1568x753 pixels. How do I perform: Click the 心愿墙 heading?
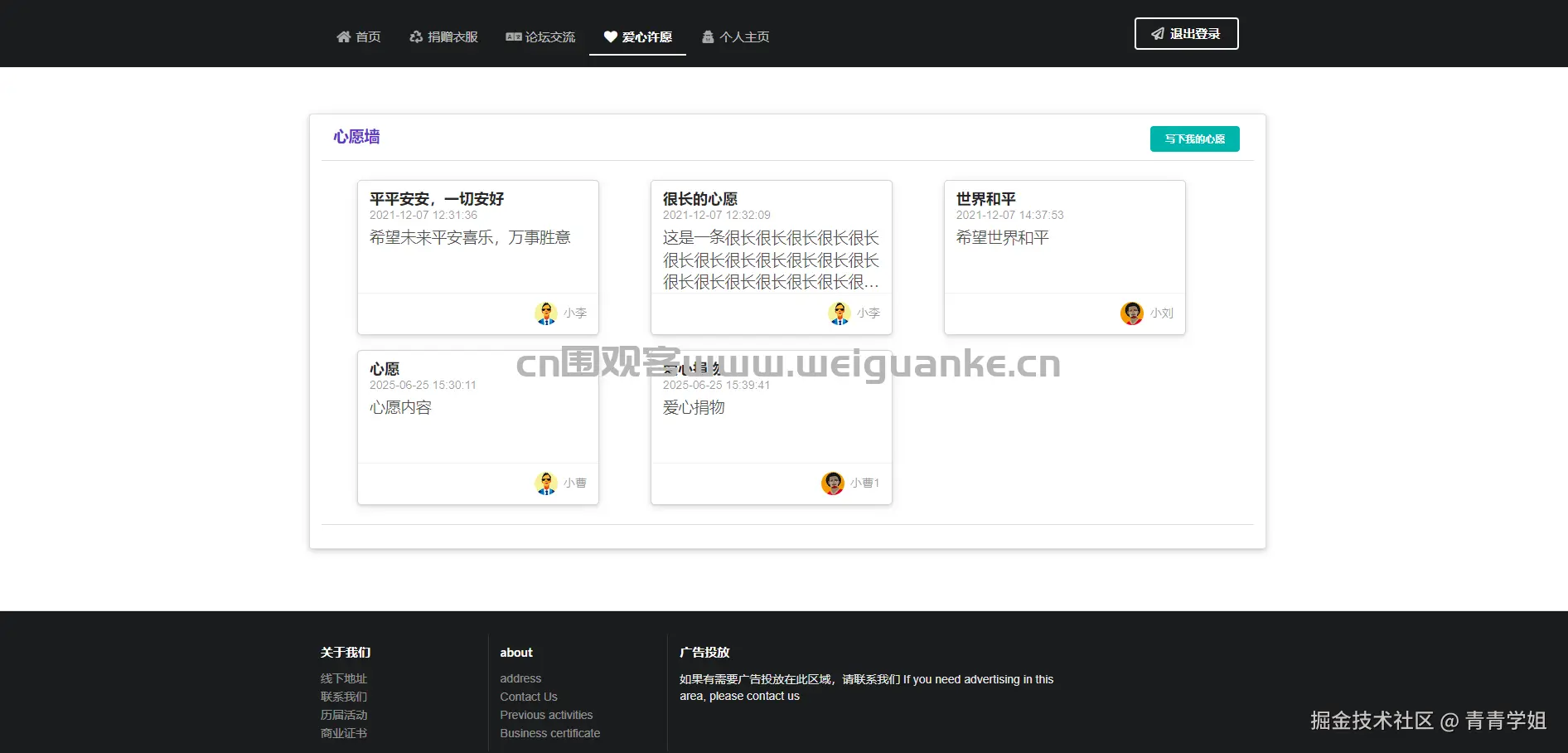356,137
